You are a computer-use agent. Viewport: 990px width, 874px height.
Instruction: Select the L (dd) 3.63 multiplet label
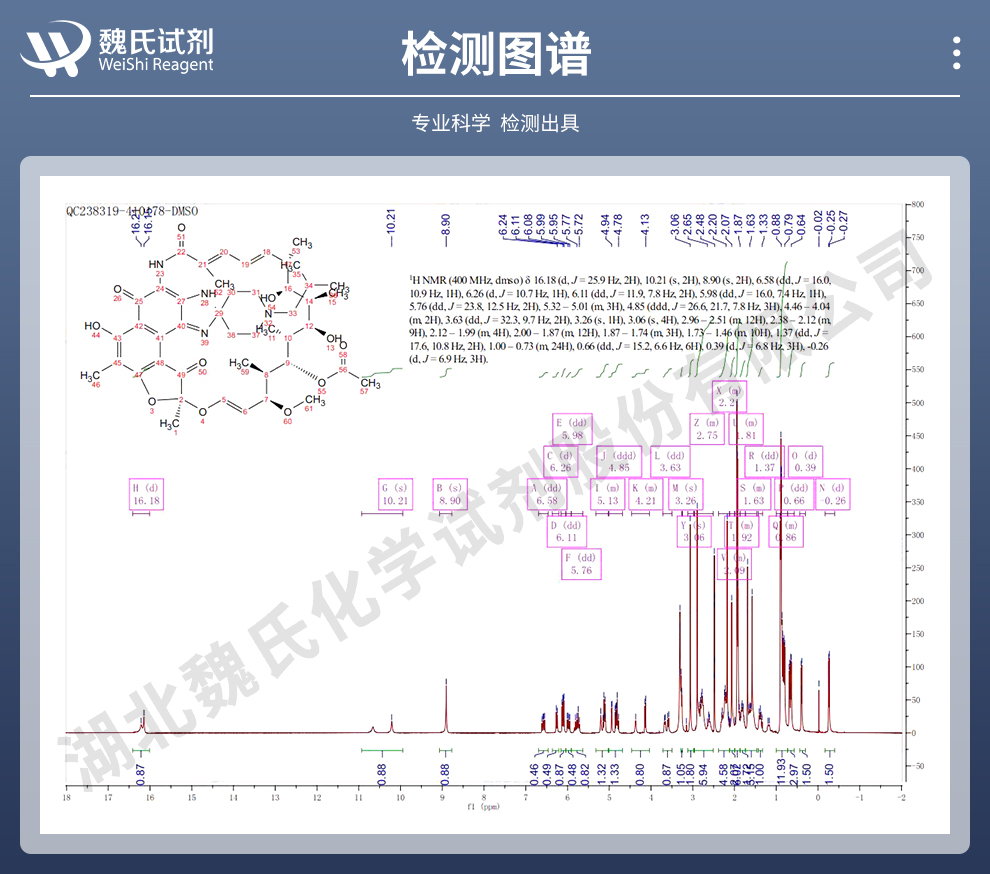pyautogui.click(x=668, y=461)
